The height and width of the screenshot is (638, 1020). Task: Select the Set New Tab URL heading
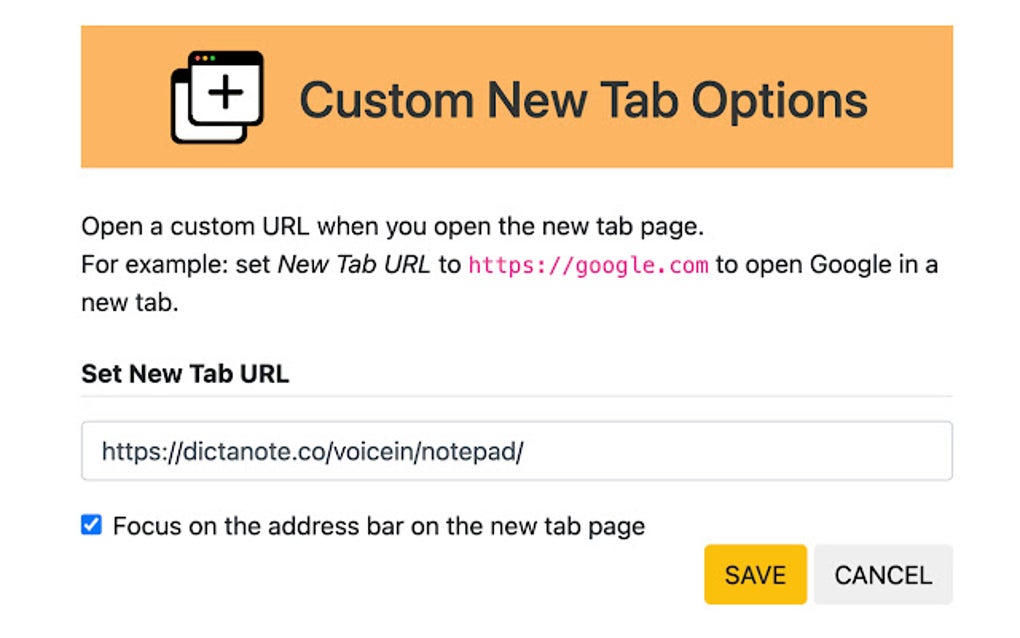pos(184,373)
